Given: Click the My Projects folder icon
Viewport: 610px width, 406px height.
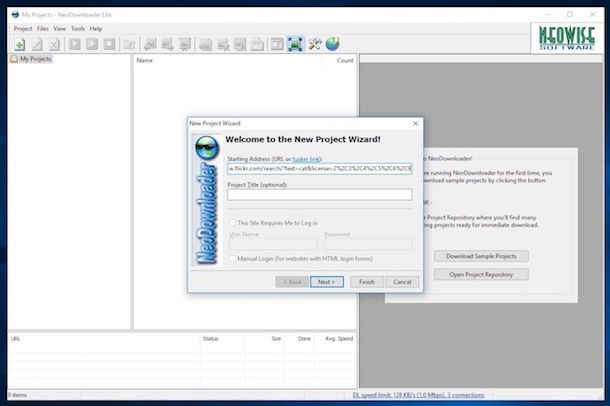Looking at the screenshot, I should (x=13, y=60).
